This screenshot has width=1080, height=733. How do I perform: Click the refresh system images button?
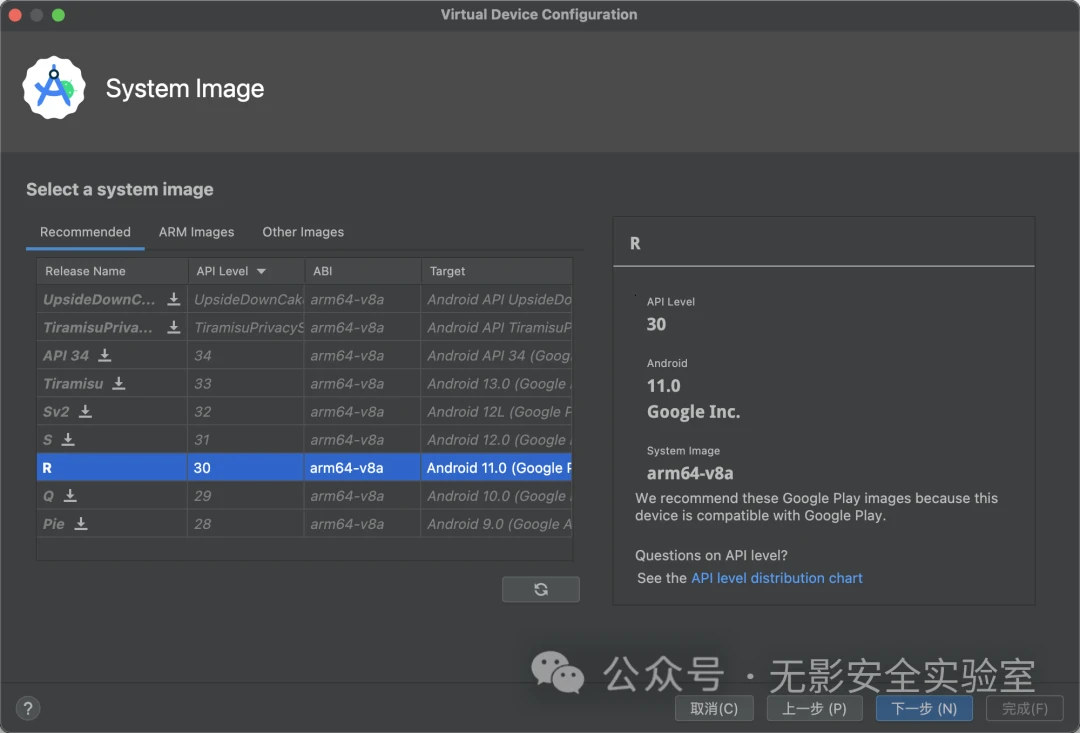pos(541,589)
